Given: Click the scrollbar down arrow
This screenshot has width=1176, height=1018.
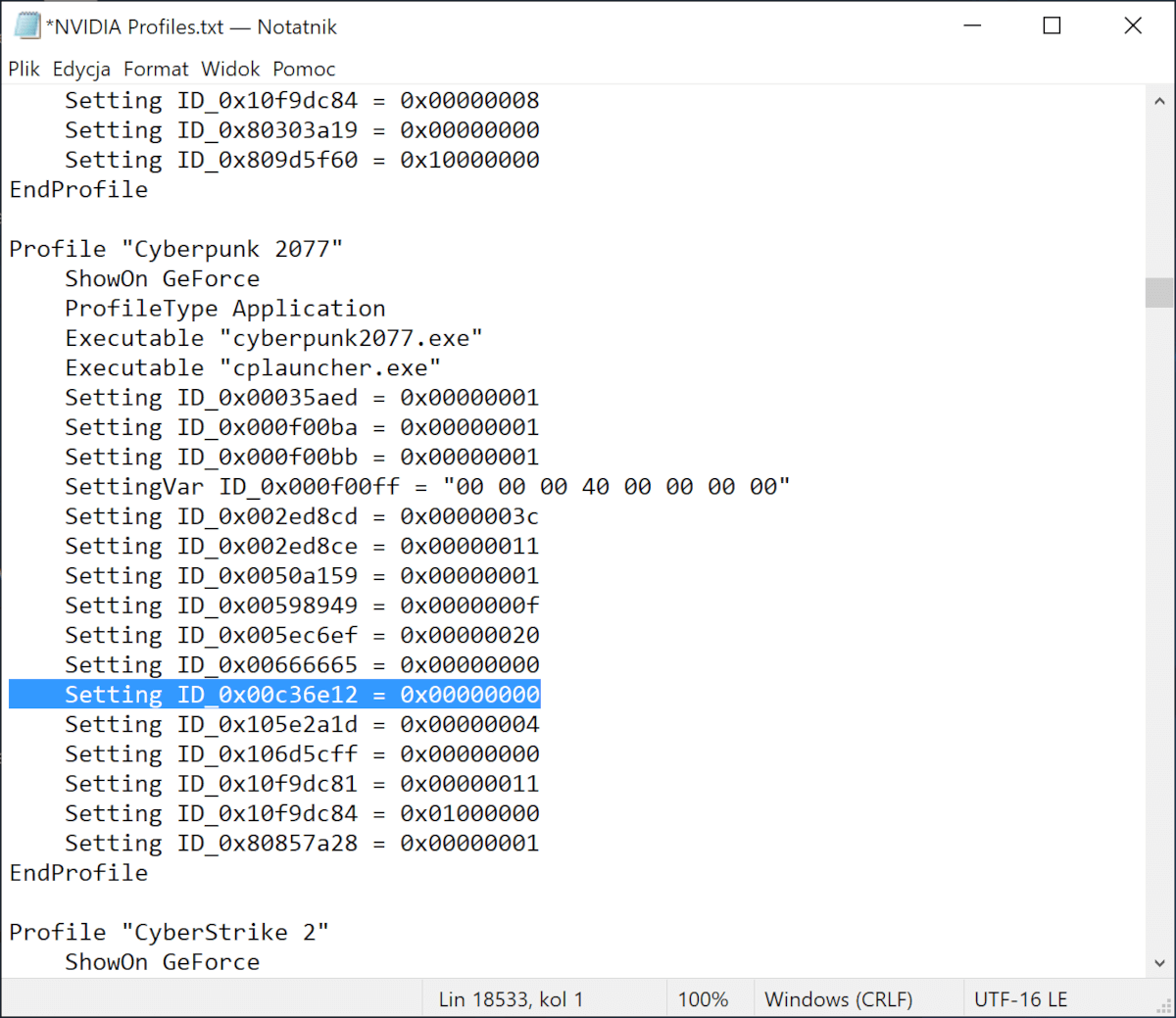Looking at the screenshot, I should 1159,963.
